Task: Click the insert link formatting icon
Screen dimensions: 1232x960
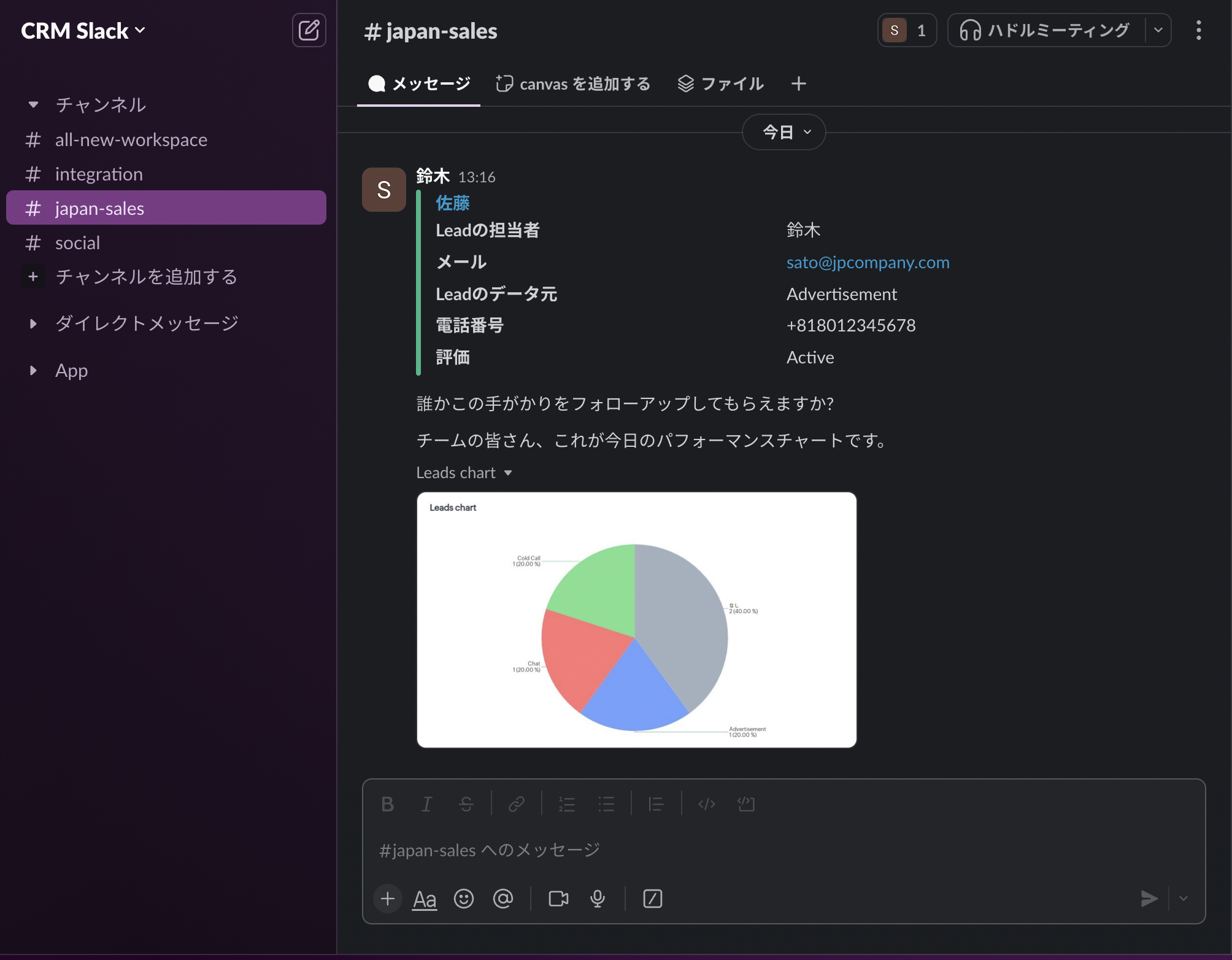Action: point(517,804)
